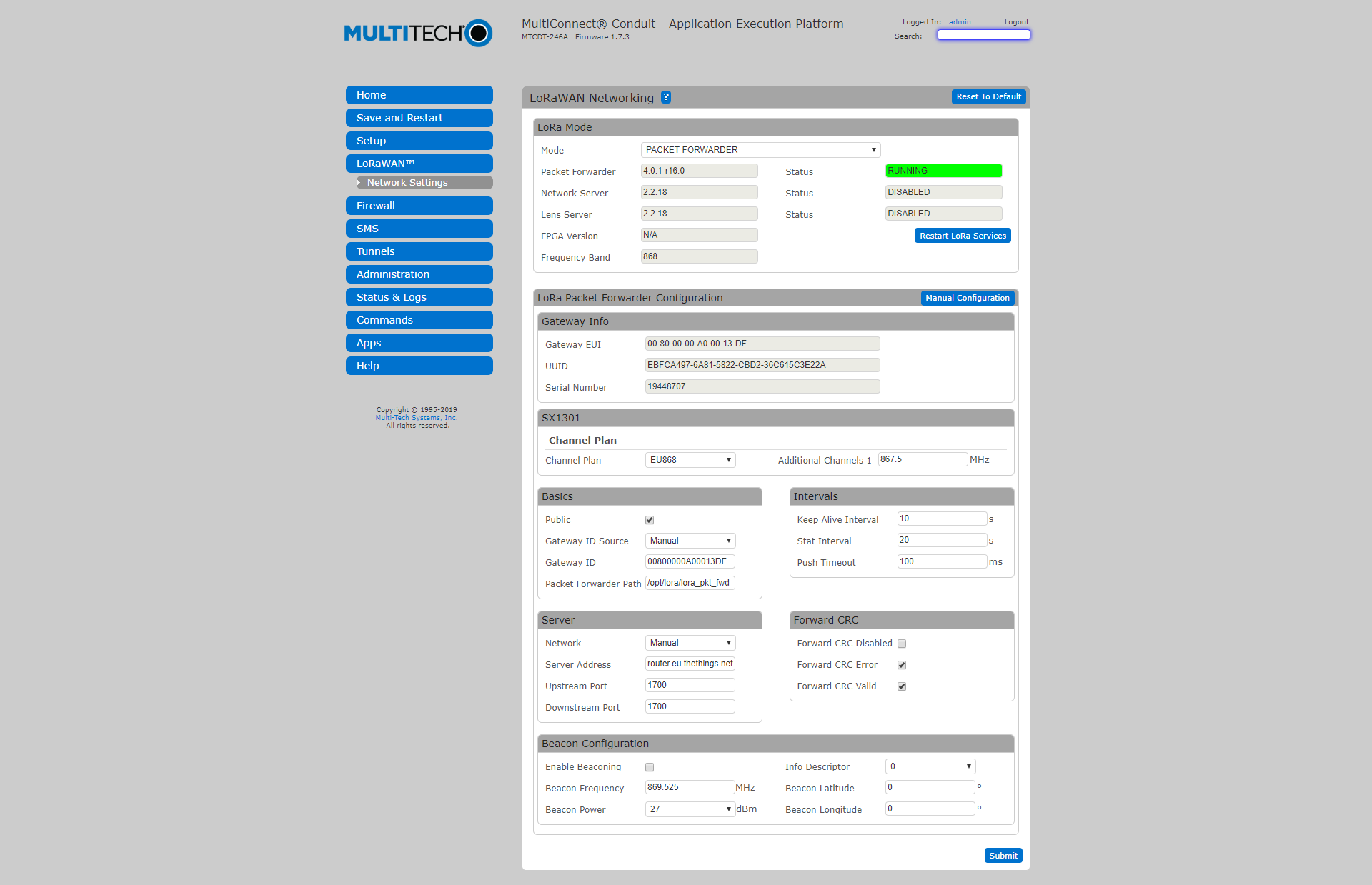Uncheck the Forward CRC Valid checkbox
1372x885 pixels.
coord(902,686)
